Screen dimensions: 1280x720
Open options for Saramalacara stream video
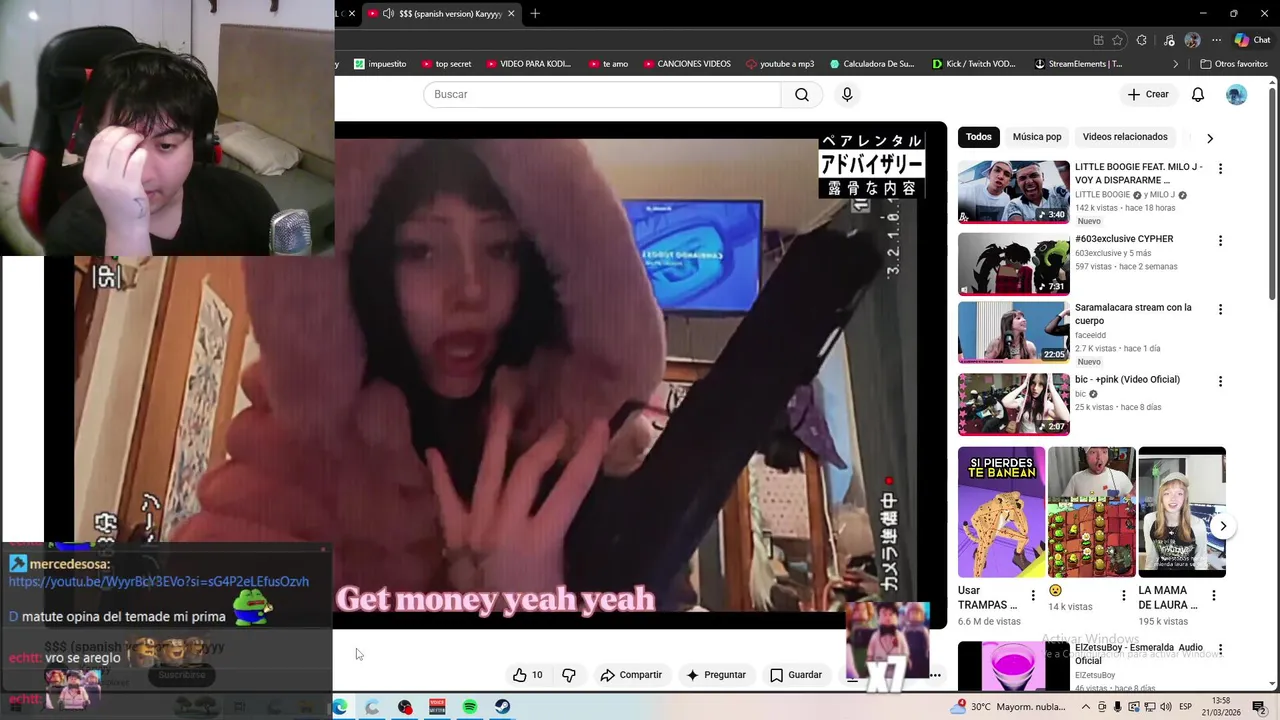click(1220, 310)
